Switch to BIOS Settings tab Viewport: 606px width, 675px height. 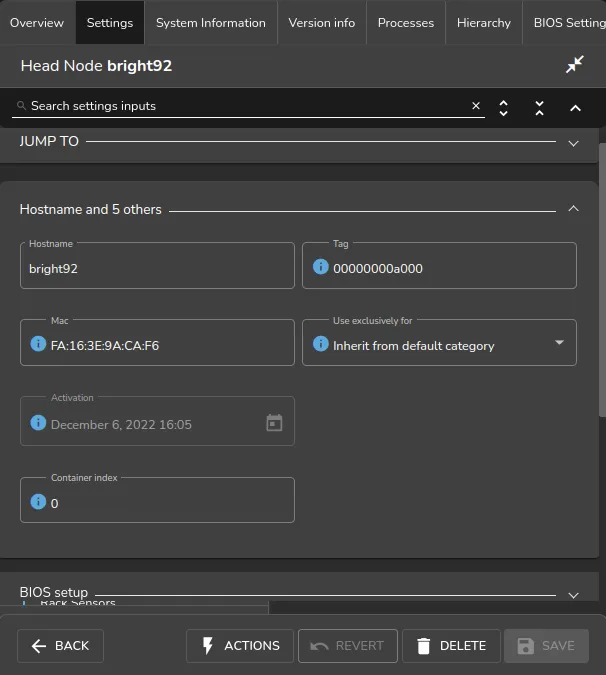point(565,22)
